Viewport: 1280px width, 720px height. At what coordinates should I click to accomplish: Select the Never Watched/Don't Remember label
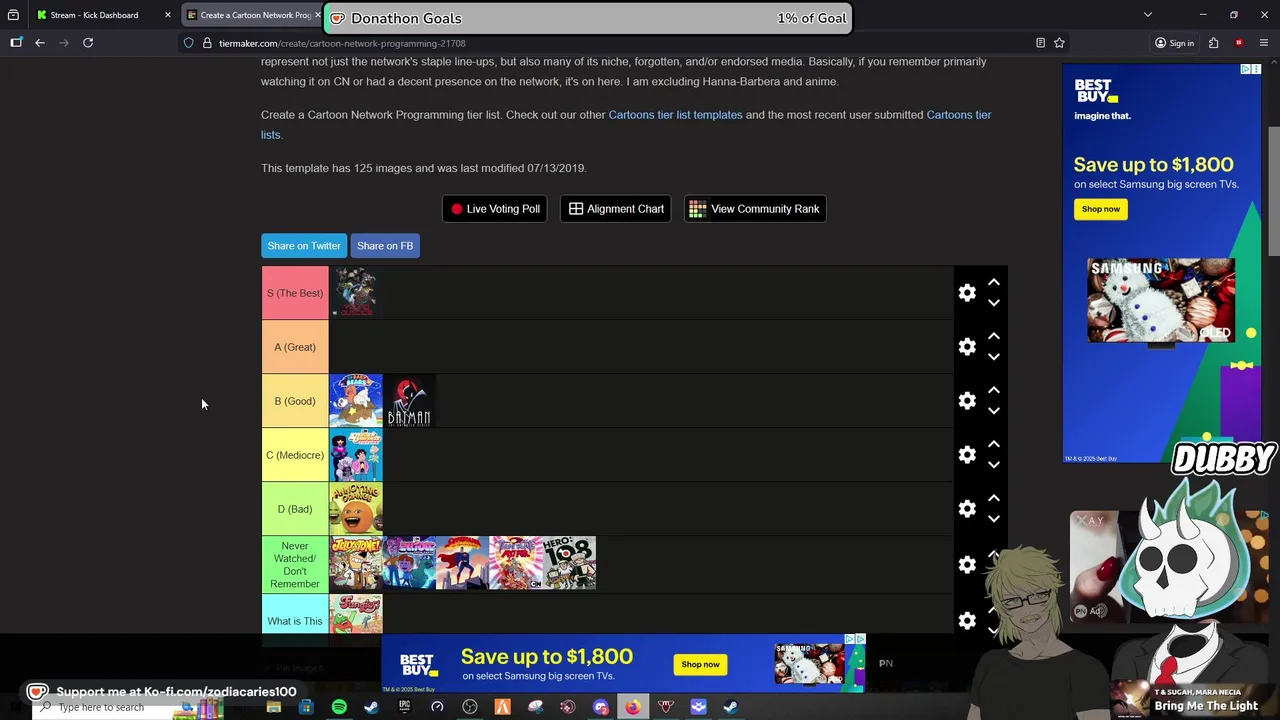tap(295, 565)
